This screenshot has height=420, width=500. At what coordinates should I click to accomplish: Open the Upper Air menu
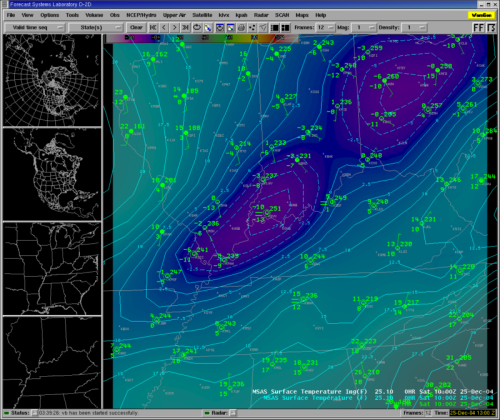(x=174, y=15)
